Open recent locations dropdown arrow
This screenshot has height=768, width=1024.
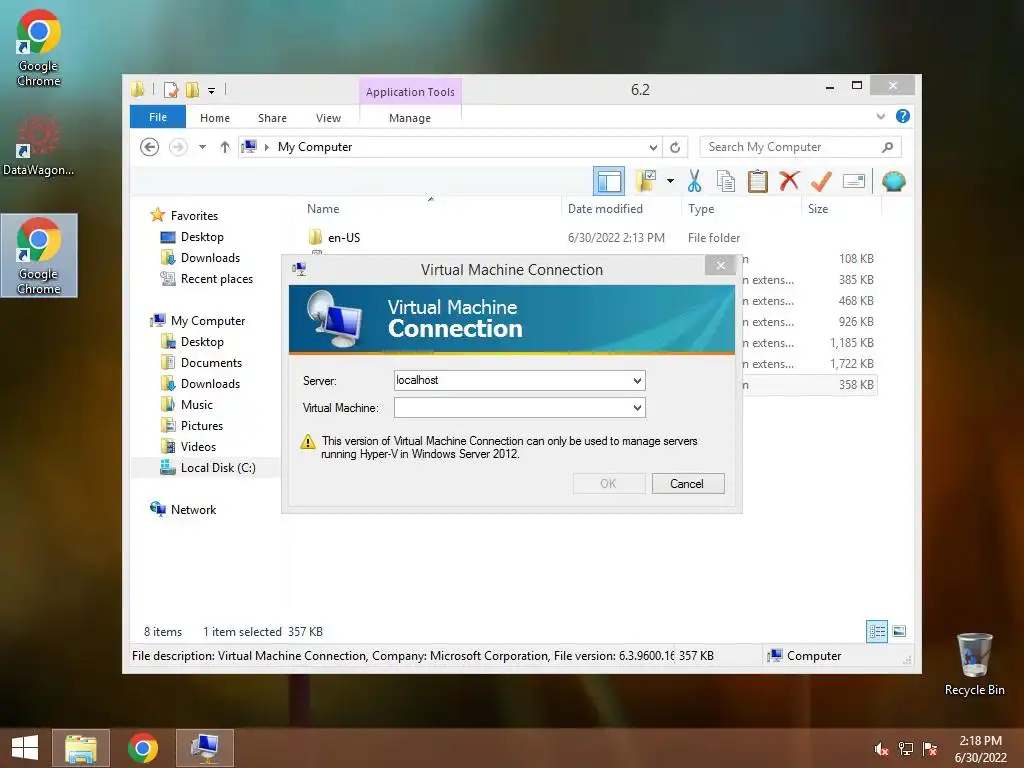(x=202, y=147)
